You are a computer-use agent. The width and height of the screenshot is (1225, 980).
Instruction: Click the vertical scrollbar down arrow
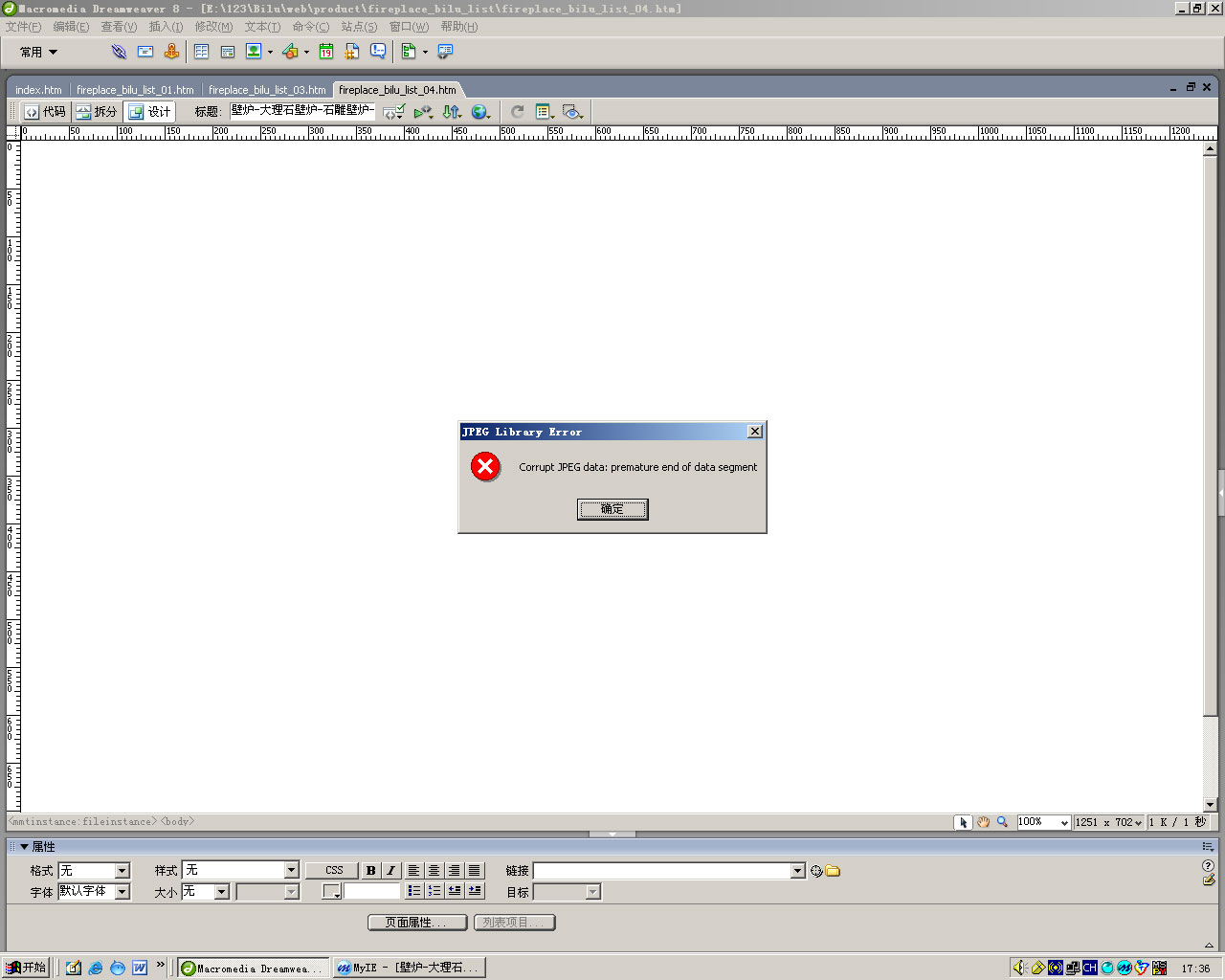pyautogui.click(x=1210, y=805)
